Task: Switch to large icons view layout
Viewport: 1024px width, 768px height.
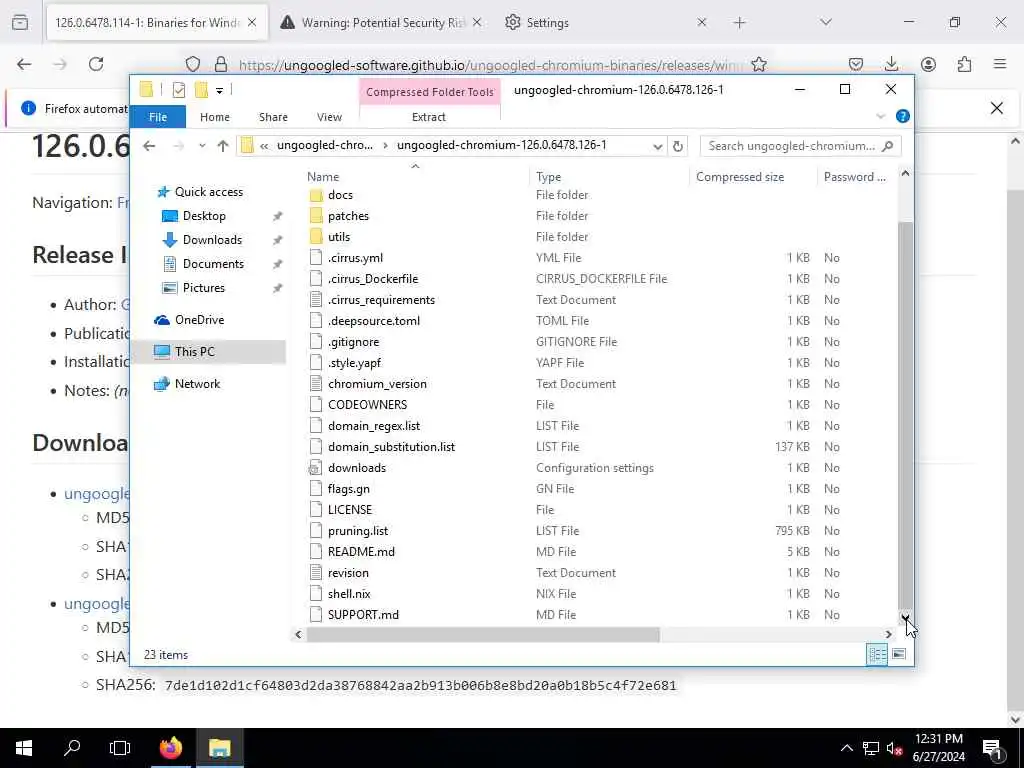Action: pyautogui.click(x=899, y=654)
